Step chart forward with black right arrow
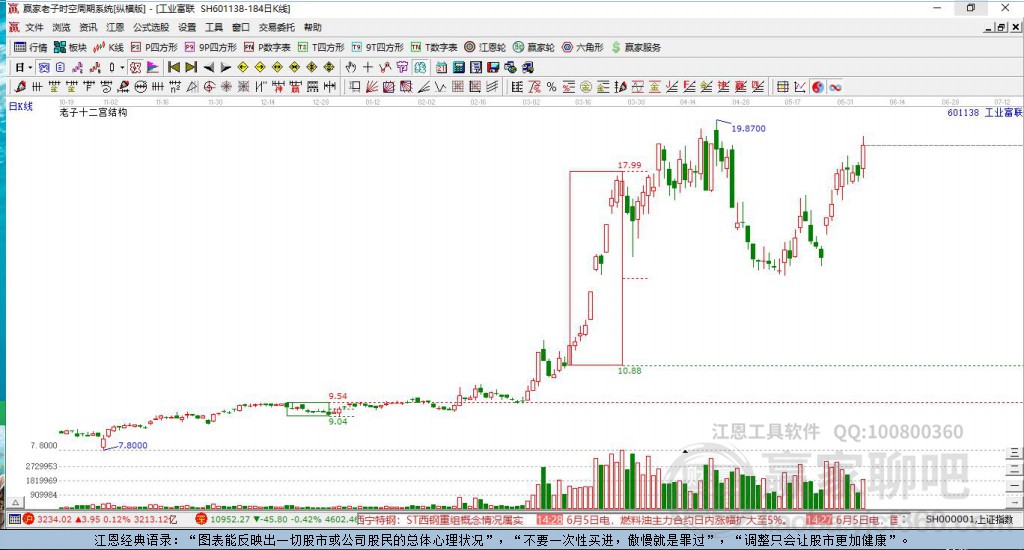This screenshot has width=1024, height=550. [x=226, y=67]
